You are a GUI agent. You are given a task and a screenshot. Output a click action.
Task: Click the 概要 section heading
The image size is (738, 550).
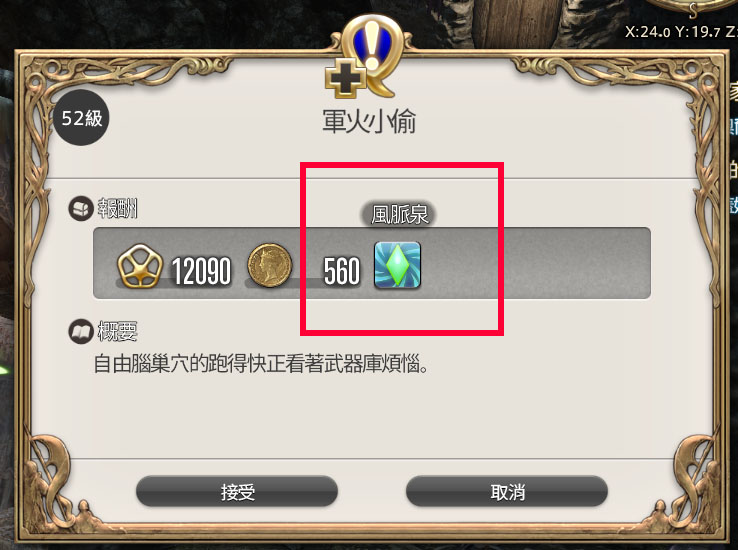(117, 332)
